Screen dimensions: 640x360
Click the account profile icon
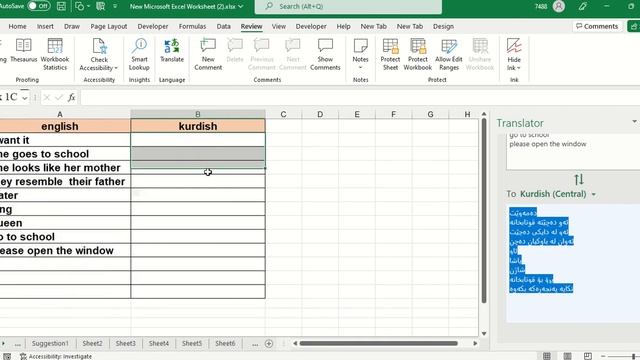point(559,6)
